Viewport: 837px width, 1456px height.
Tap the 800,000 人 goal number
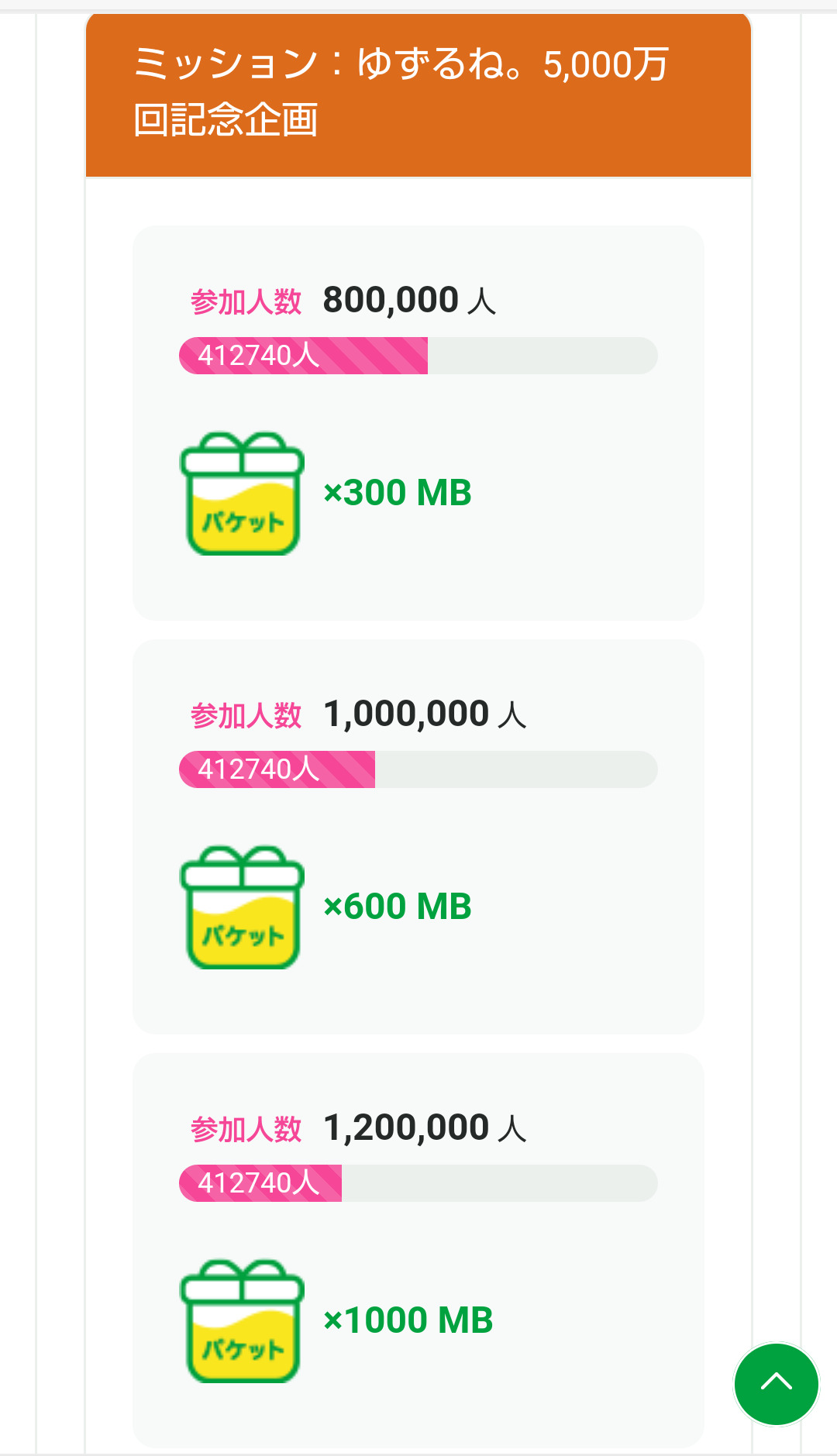click(x=409, y=300)
